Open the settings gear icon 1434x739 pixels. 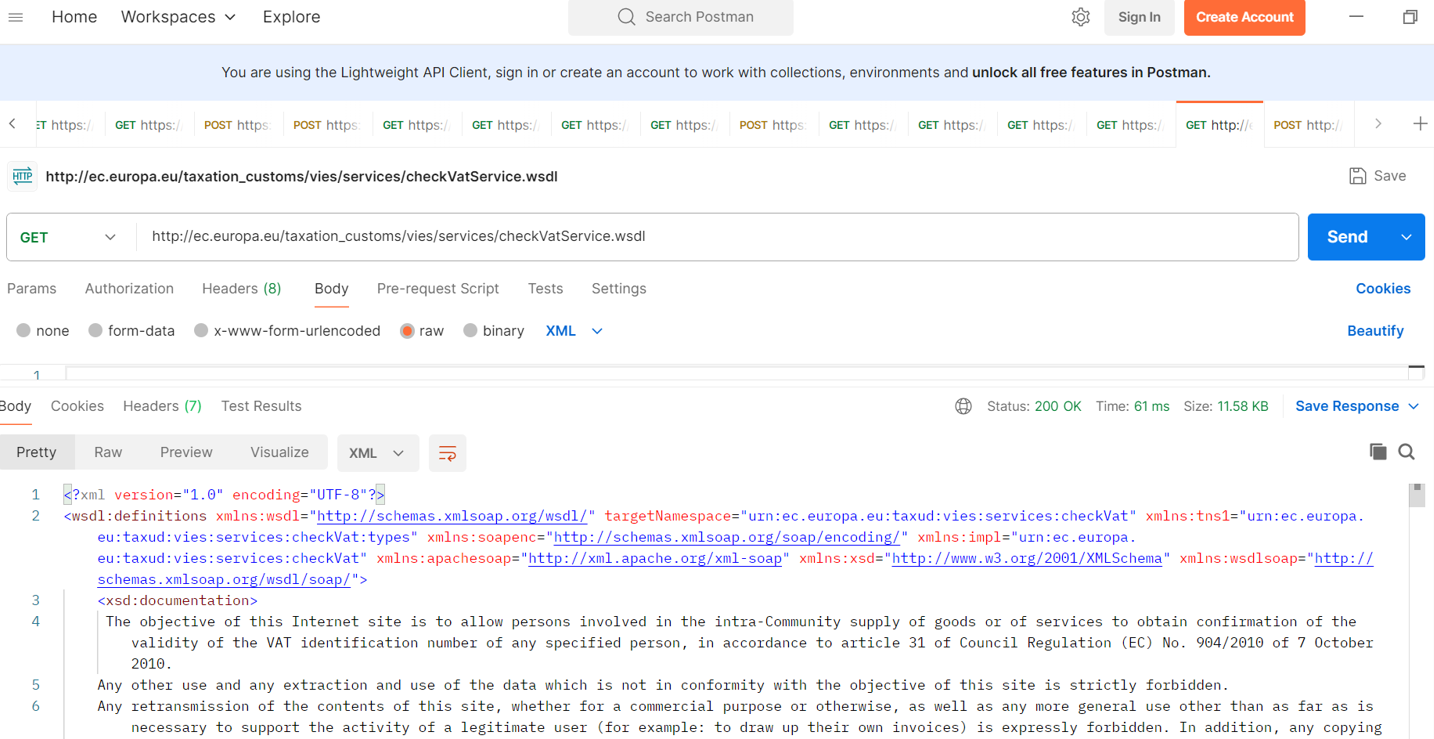click(x=1080, y=17)
